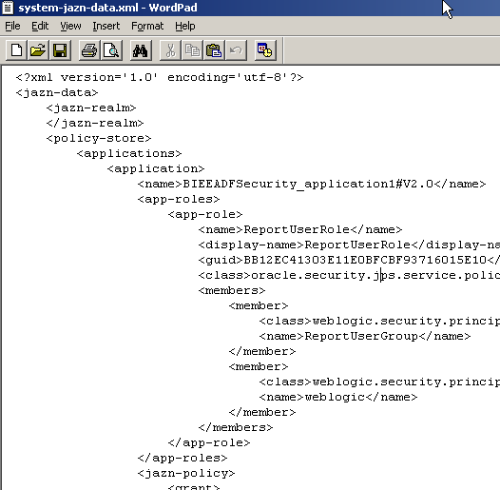Click the Cut scissors icon
Viewport: 500px width, 490px height.
(x=170, y=51)
